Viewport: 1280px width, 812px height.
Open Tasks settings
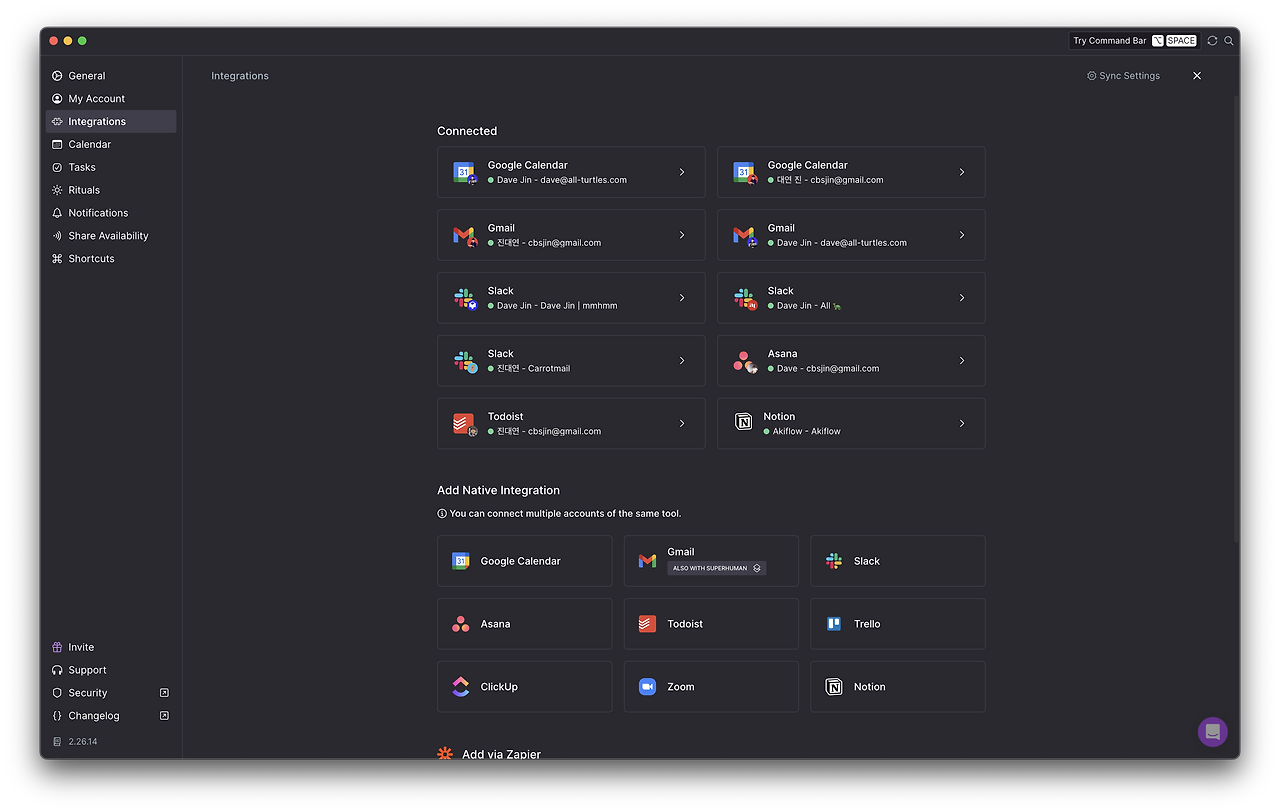pos(111,168)
